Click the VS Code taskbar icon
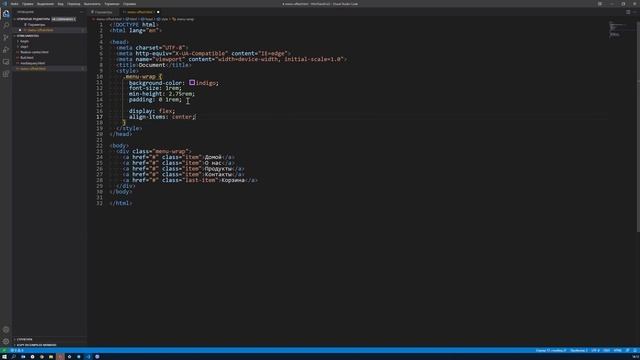 tap(88, 357)
